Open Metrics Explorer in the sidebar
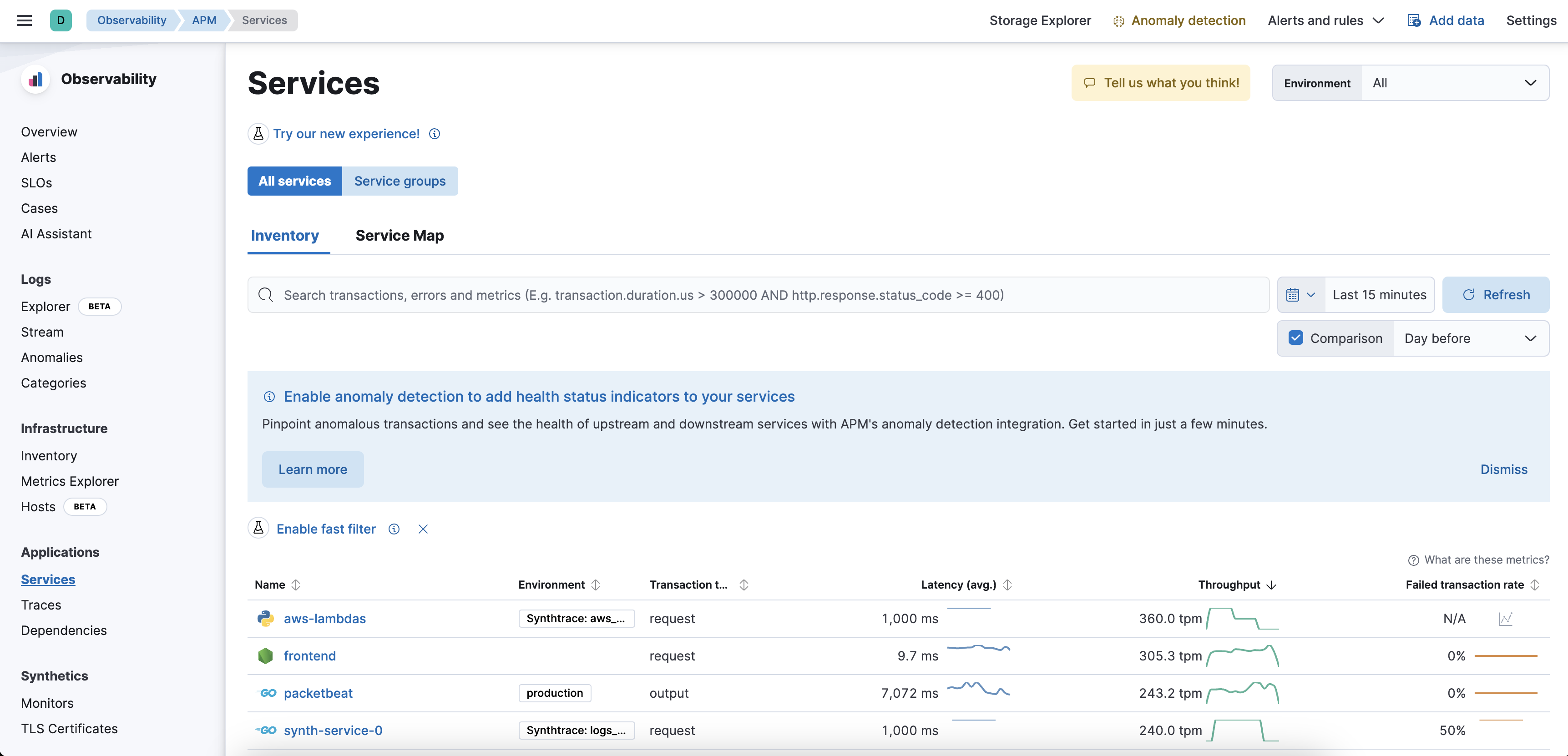Viewport: 1568px width, 756px height. (70, 481)
